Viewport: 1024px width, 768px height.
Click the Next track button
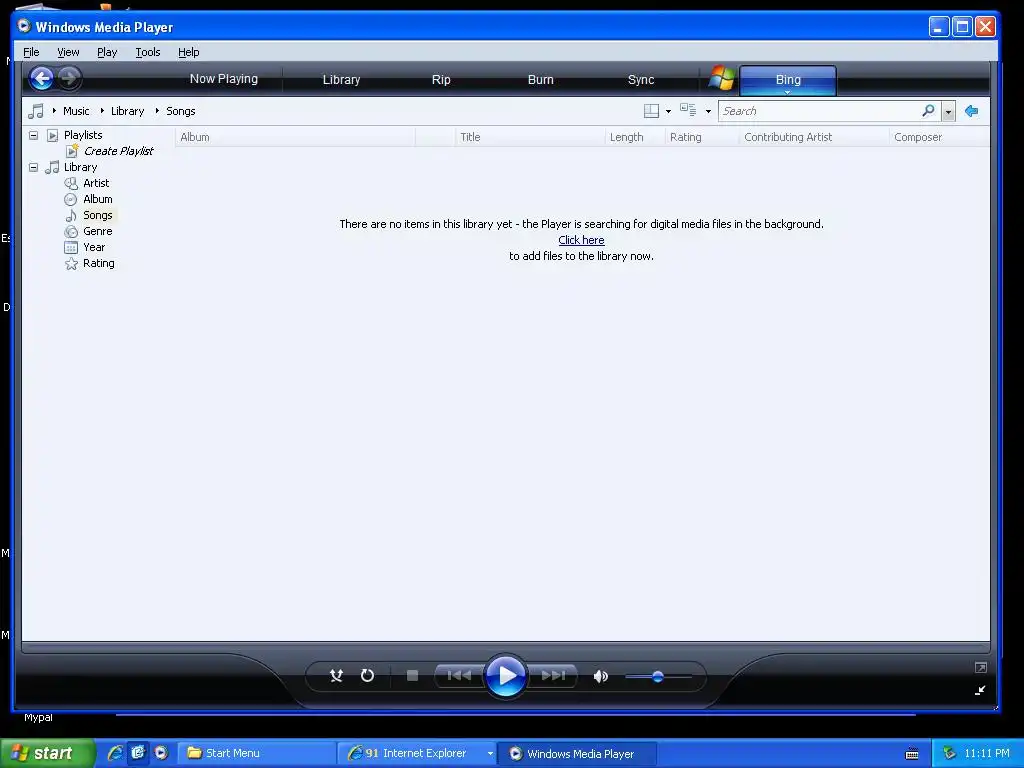point(553,675)
